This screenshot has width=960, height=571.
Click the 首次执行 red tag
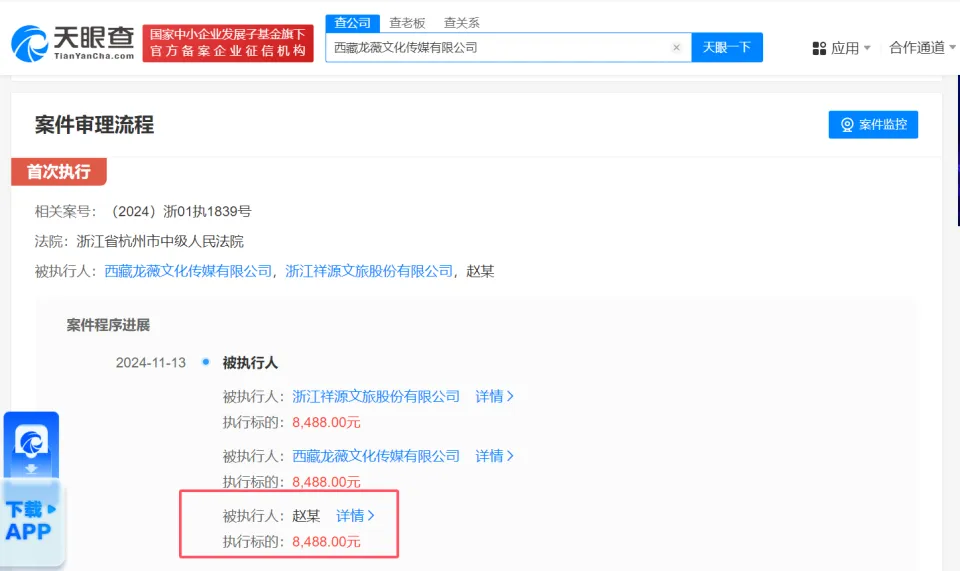[58, 172]
